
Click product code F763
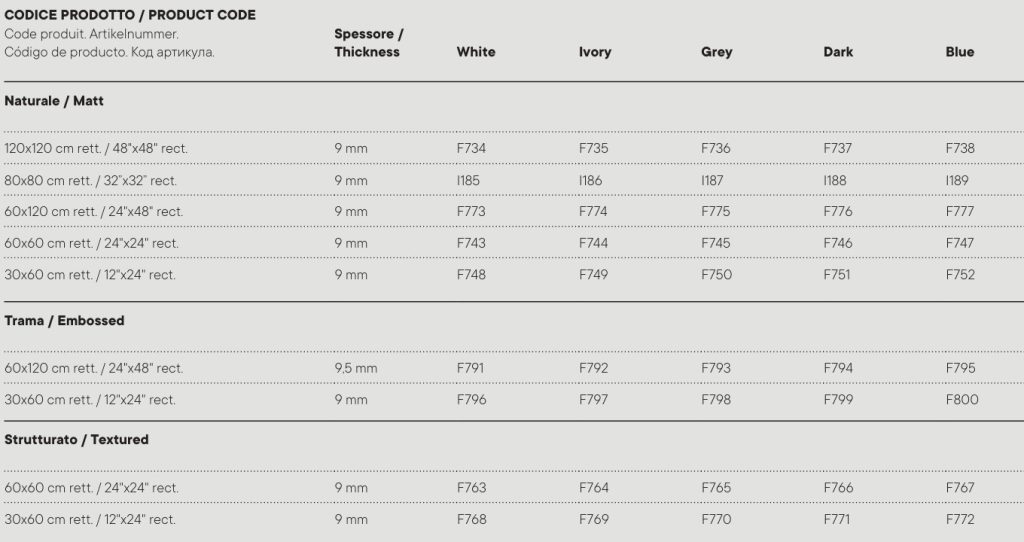pos(471,488)
